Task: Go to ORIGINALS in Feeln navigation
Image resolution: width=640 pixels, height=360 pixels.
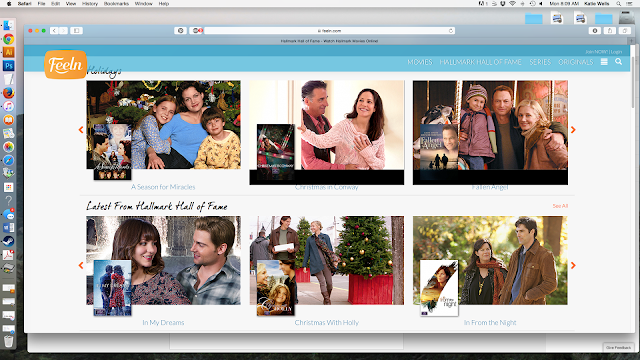Action: (576, 62)
